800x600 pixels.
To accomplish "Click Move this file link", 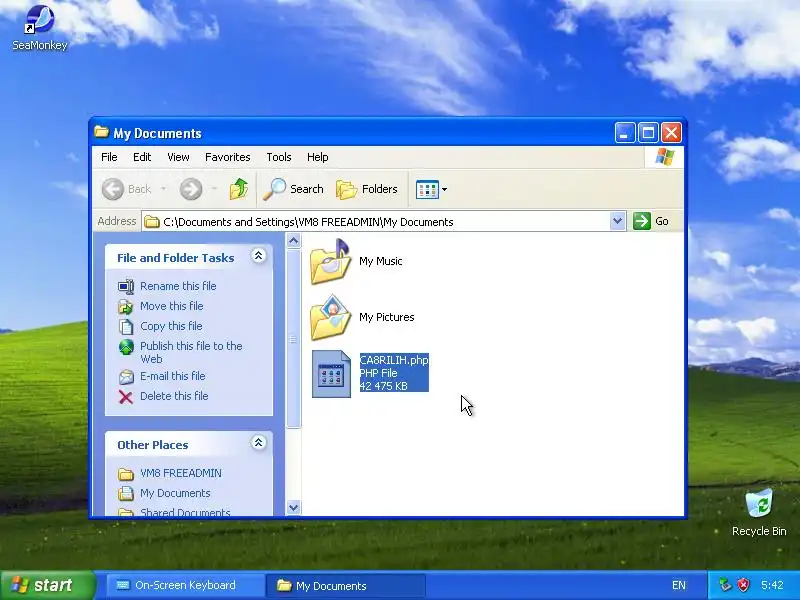I will (x=171, y=306).
